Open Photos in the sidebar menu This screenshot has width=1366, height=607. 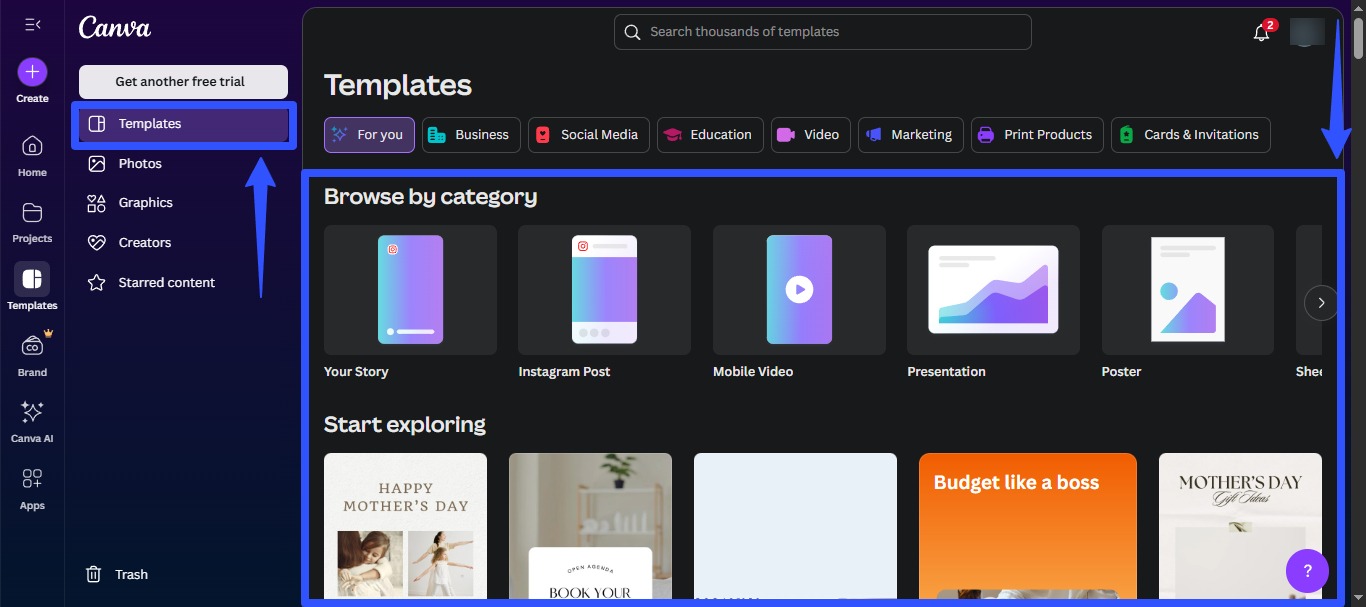140,162
